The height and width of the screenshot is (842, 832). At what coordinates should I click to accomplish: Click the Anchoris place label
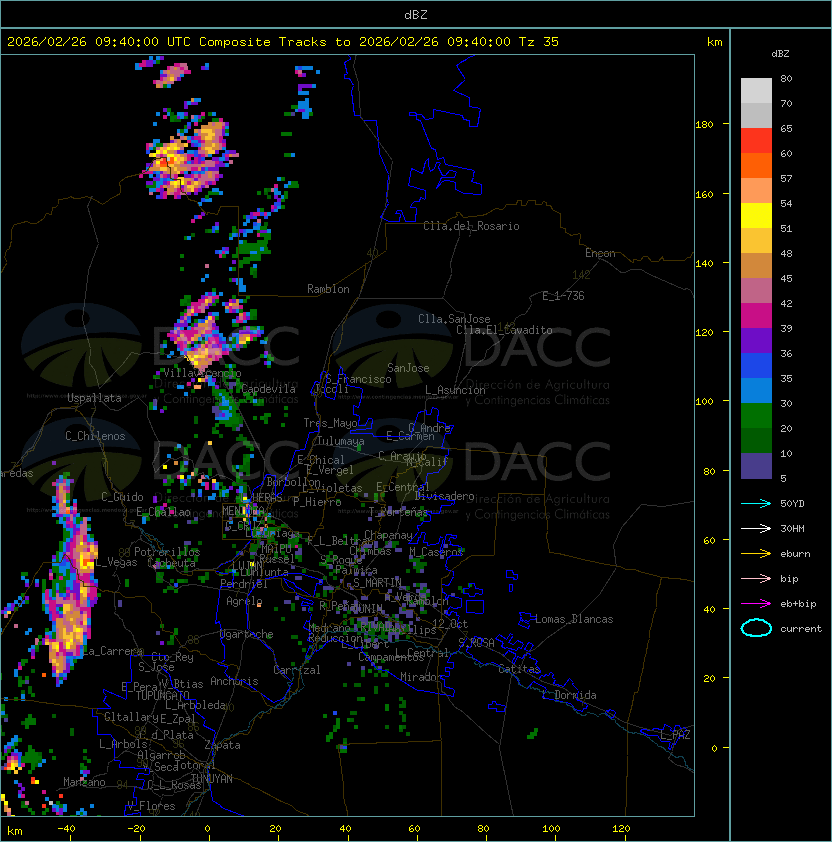pos(234,681)
